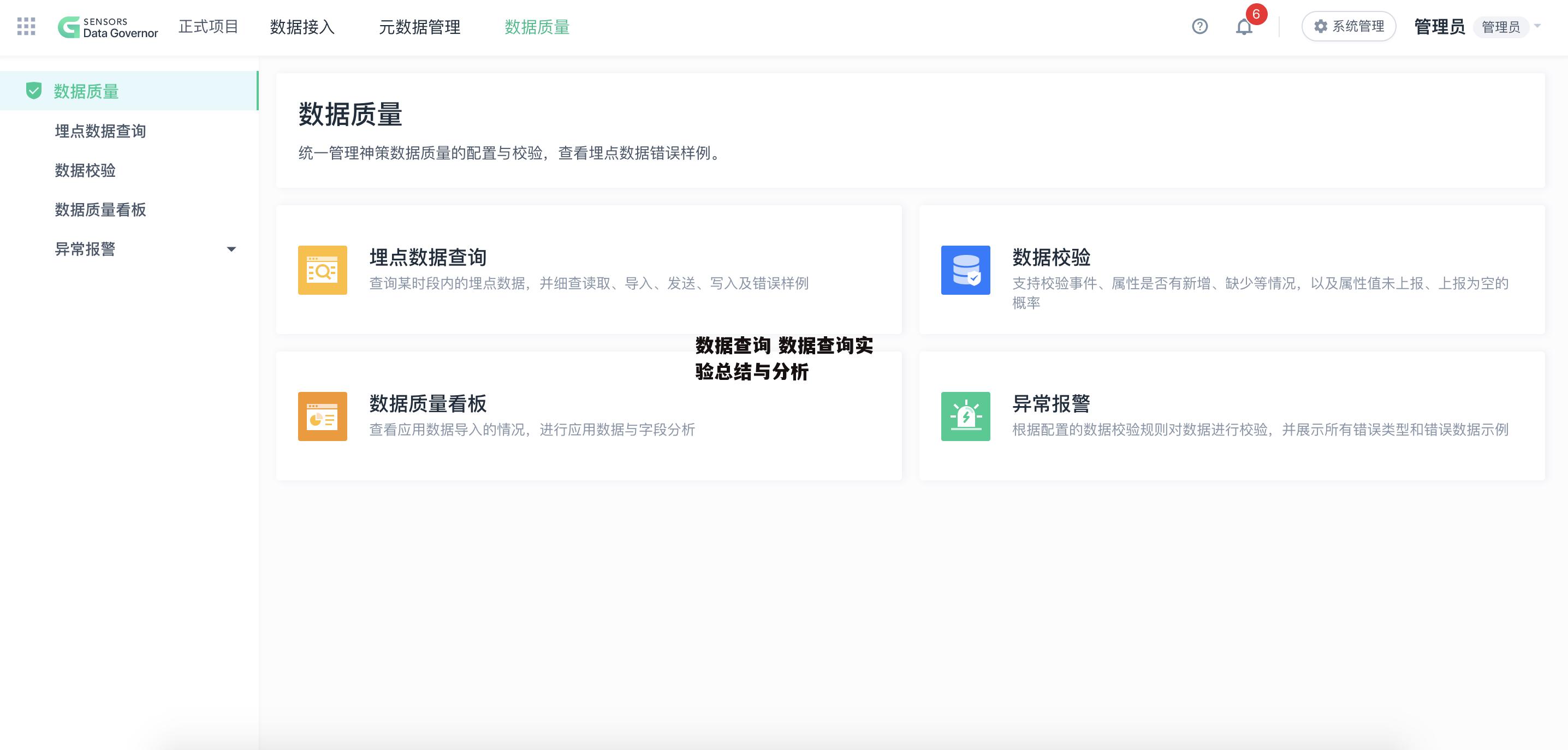
Task: Click the gear icon inside 系统管理
Action: (1320, 27)
